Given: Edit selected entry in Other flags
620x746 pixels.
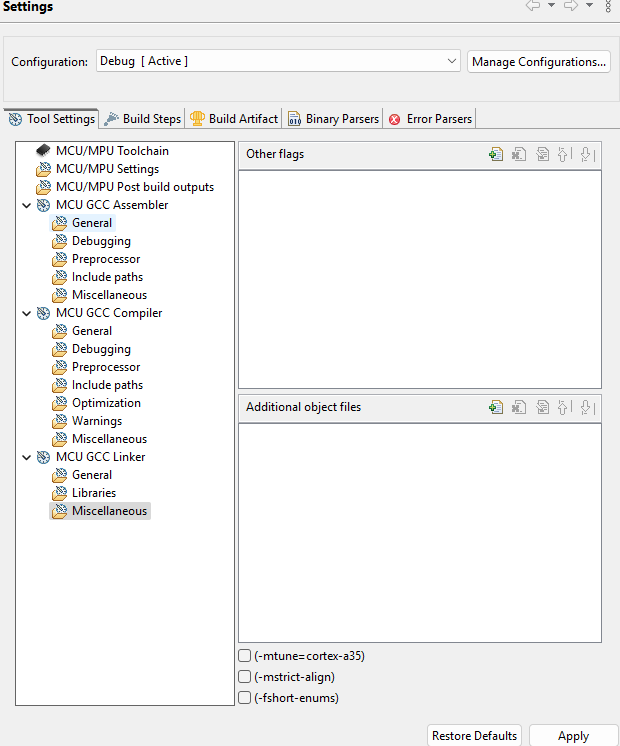Looking at the screenshot, I should click(x=542, y=154).
